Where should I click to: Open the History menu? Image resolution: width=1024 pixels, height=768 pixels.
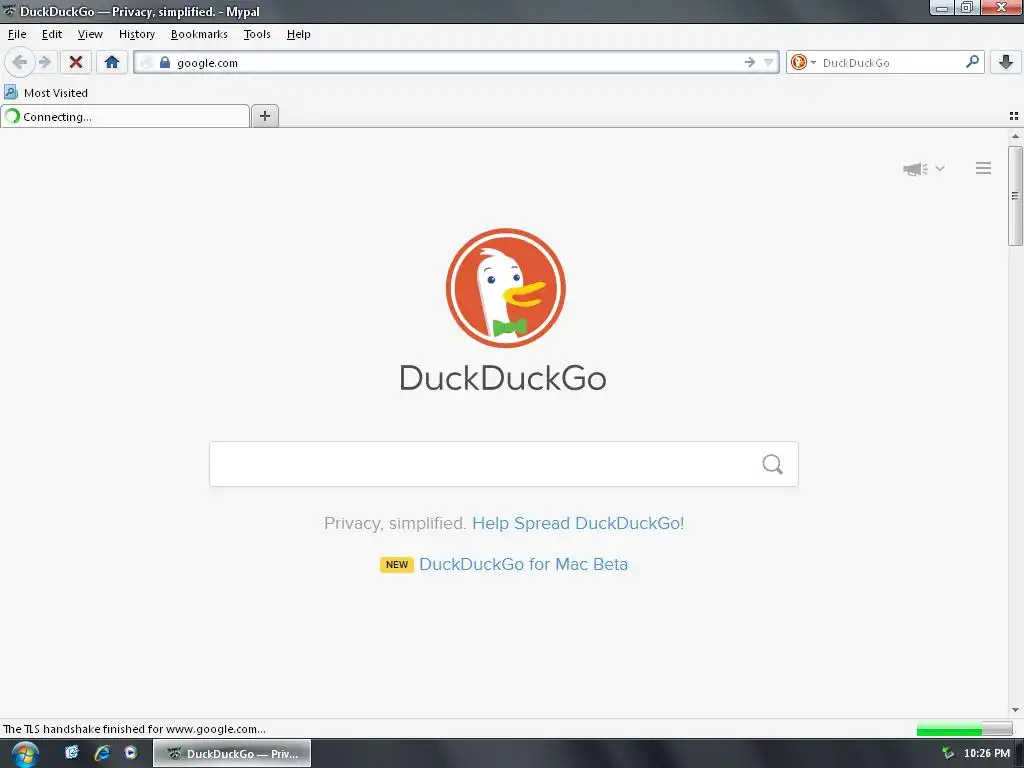136,35
